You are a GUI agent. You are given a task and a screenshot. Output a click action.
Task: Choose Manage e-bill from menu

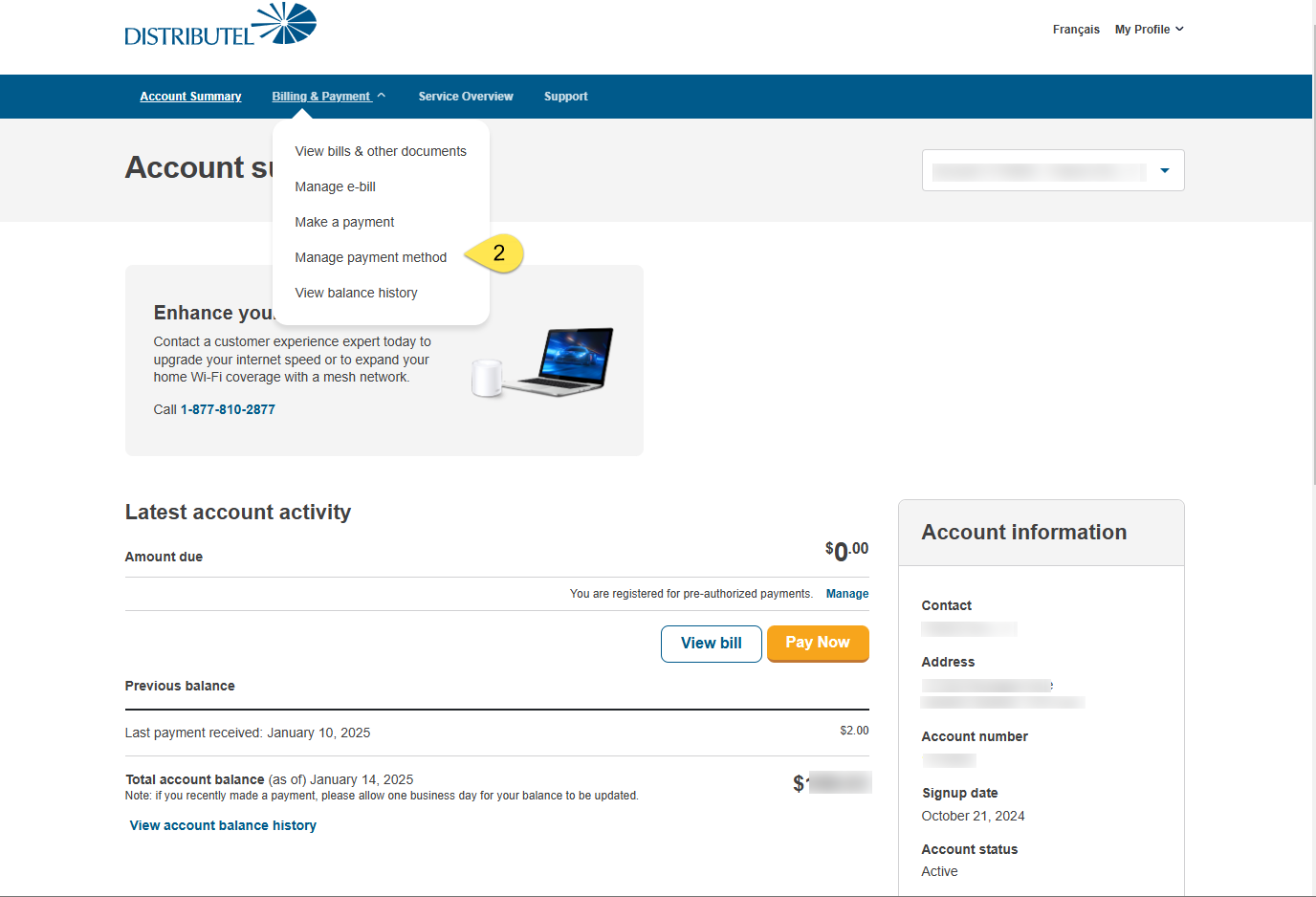pos(335,186)
